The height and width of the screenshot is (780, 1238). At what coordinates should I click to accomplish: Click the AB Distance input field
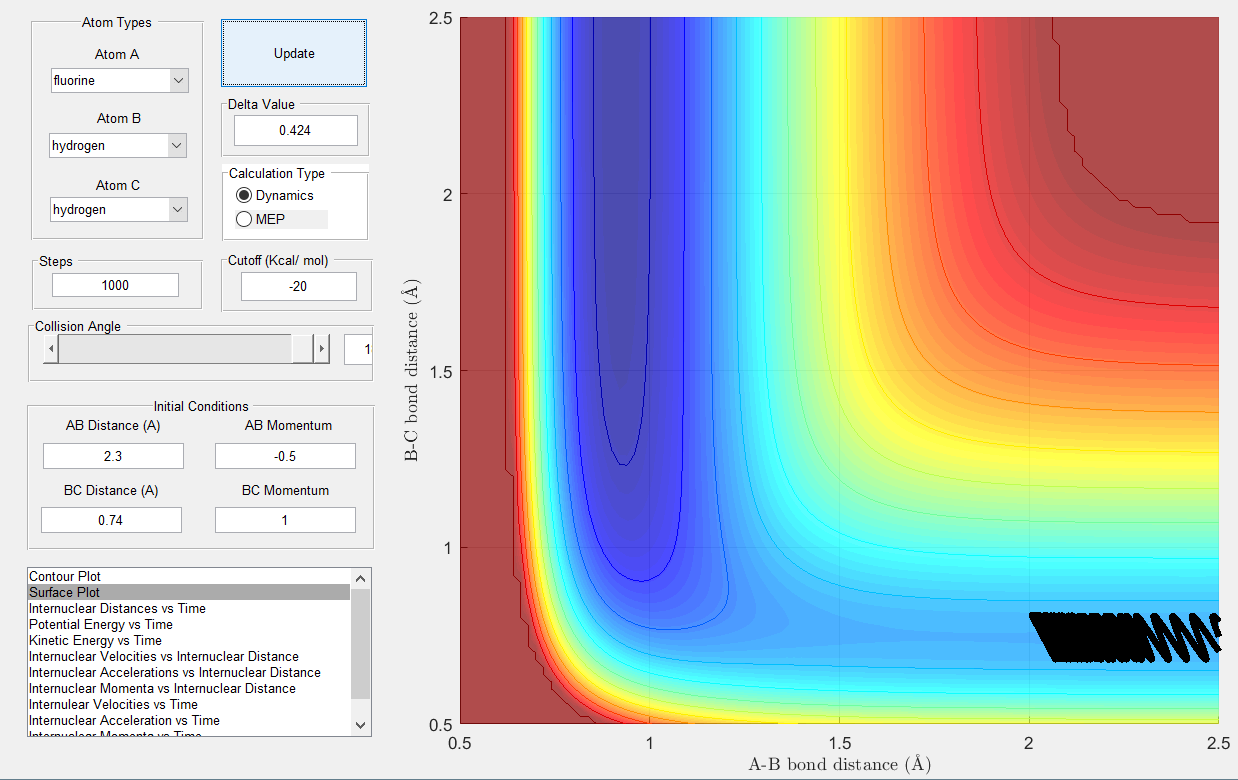click(113, 456)
